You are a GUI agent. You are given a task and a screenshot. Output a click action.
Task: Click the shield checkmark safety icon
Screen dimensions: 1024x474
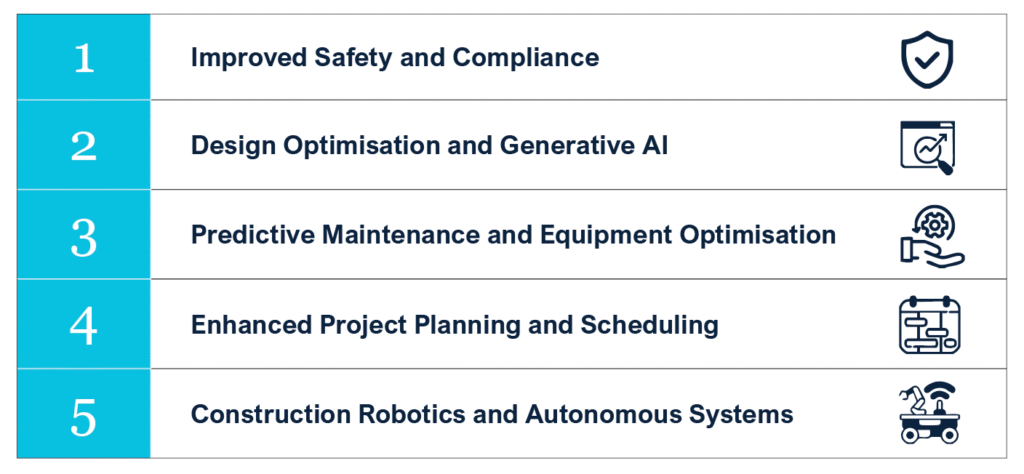tap(926, 57)
